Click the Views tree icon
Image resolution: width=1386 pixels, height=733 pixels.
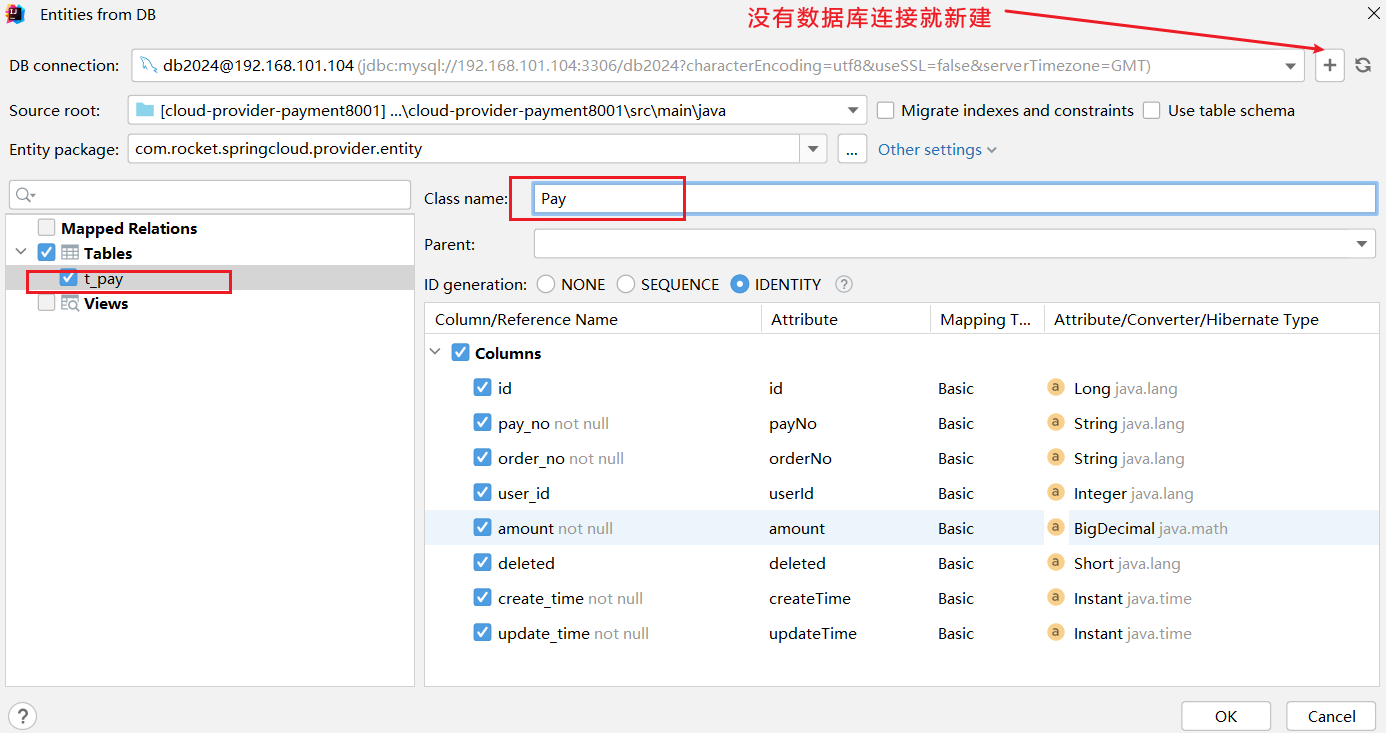(x=70, y=303)
